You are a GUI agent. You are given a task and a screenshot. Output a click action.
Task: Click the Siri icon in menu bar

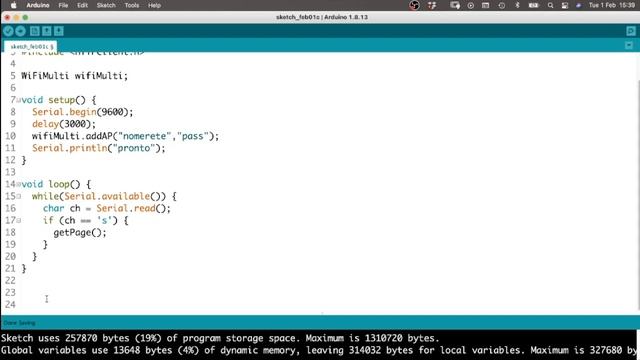pos(578,5)
